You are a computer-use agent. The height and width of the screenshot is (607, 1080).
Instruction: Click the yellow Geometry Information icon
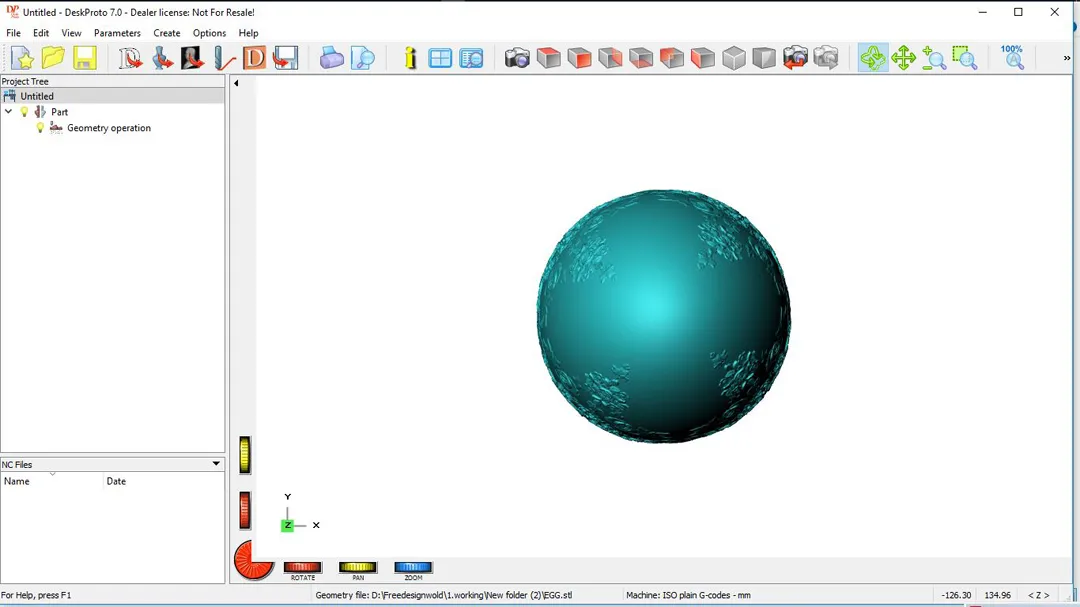(x=410, y=58)
